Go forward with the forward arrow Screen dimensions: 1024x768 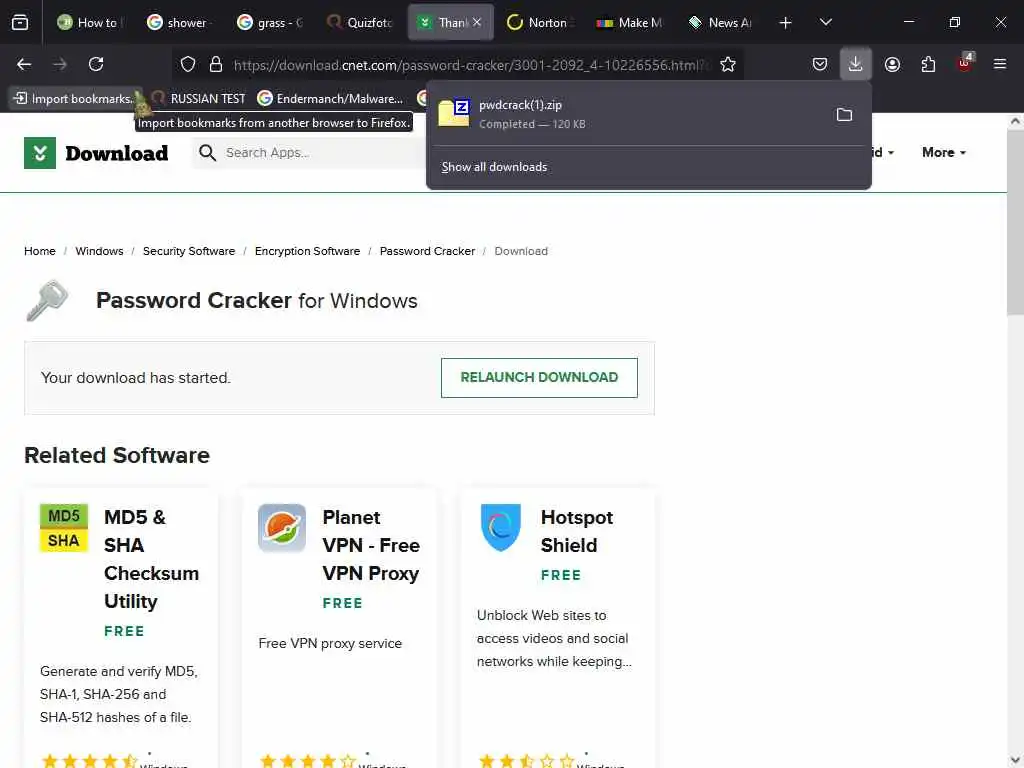click(60, 64)
